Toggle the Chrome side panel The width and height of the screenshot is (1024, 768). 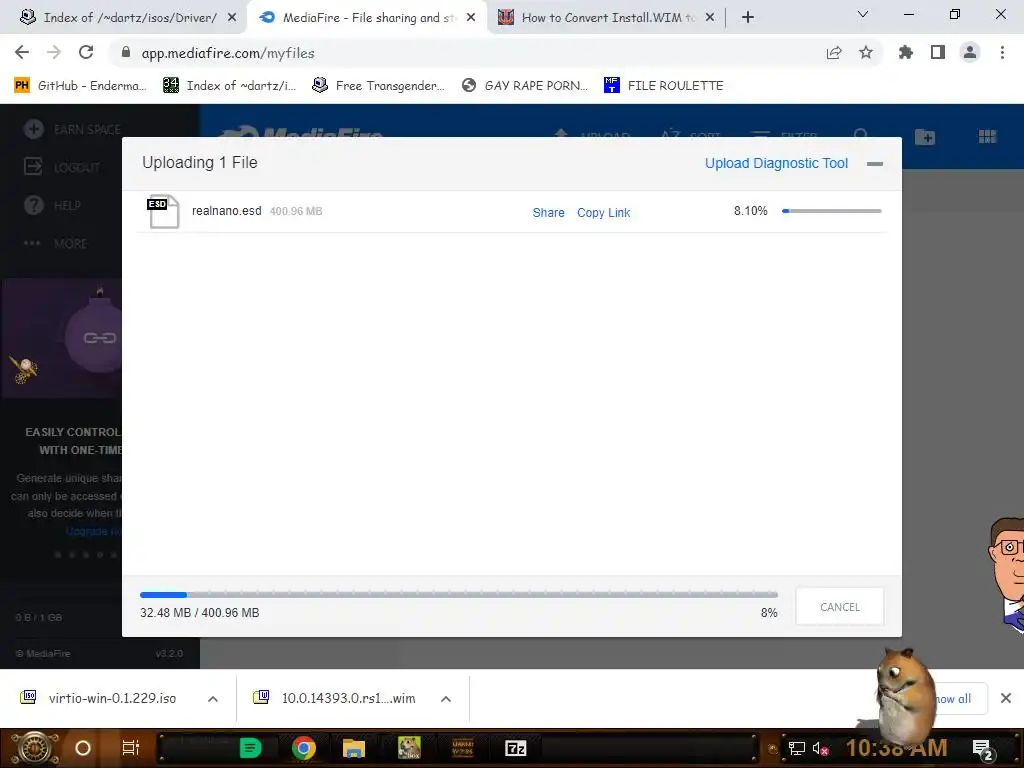click(x=938, y=52)
